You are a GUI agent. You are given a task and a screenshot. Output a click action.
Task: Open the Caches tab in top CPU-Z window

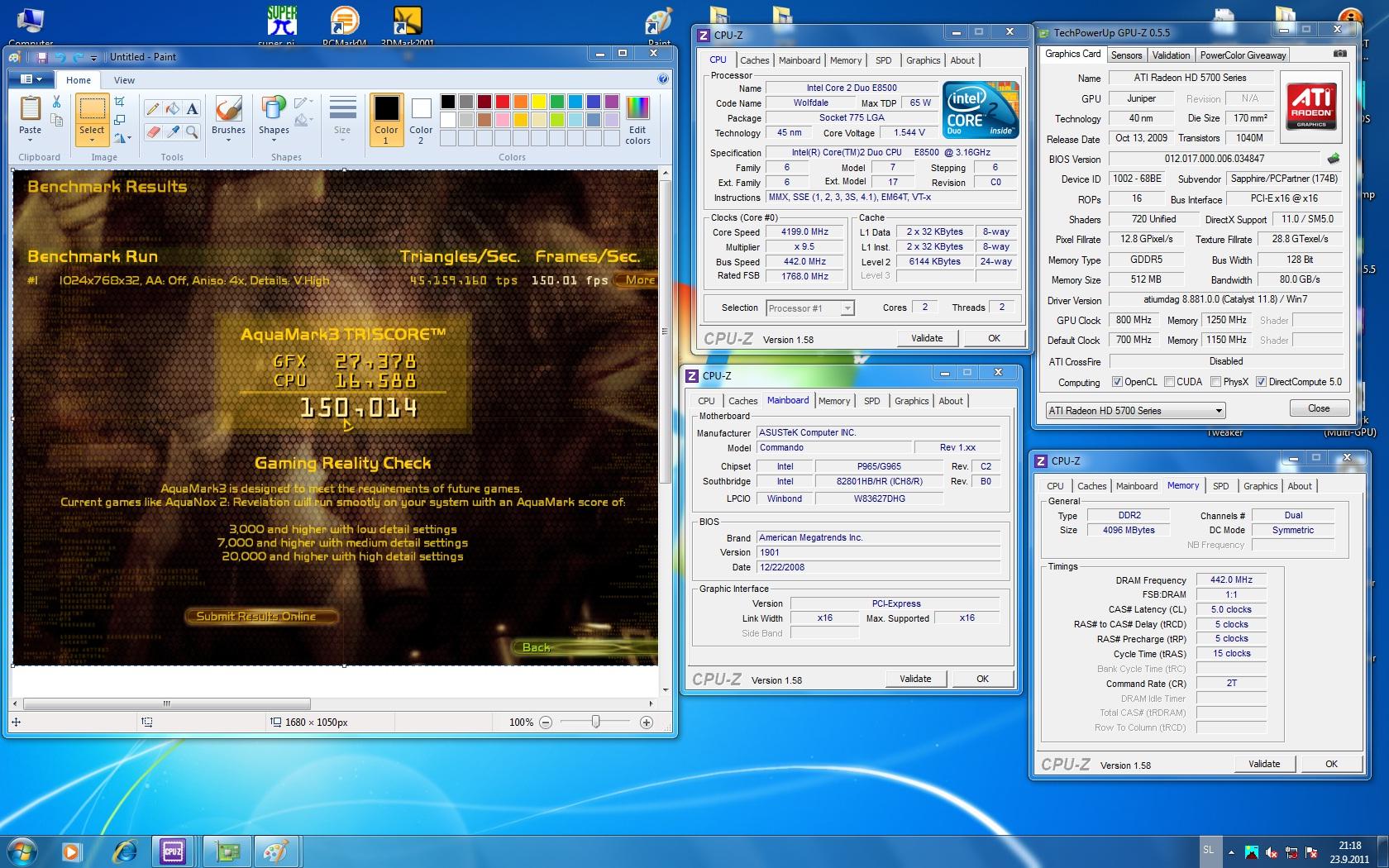(754, 60)
